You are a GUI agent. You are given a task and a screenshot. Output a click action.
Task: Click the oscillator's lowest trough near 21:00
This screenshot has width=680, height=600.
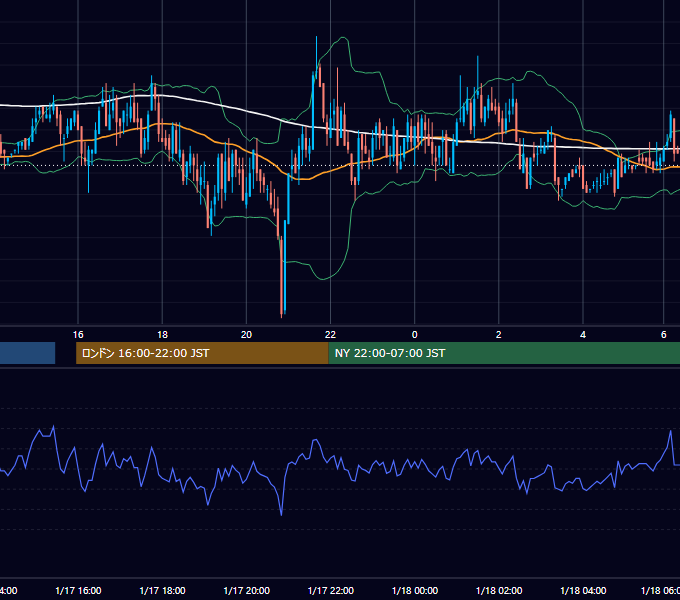pos(281,514)
